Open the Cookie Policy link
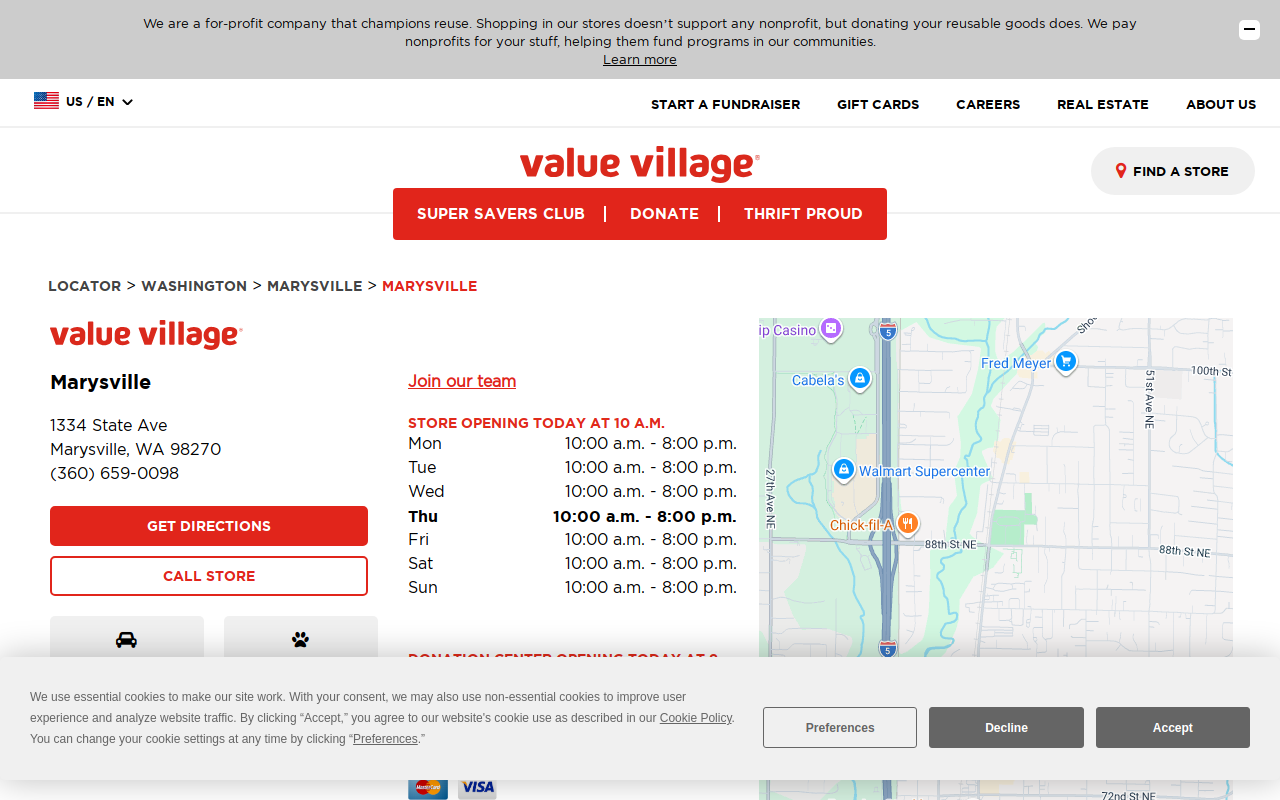 click(696, 718)
